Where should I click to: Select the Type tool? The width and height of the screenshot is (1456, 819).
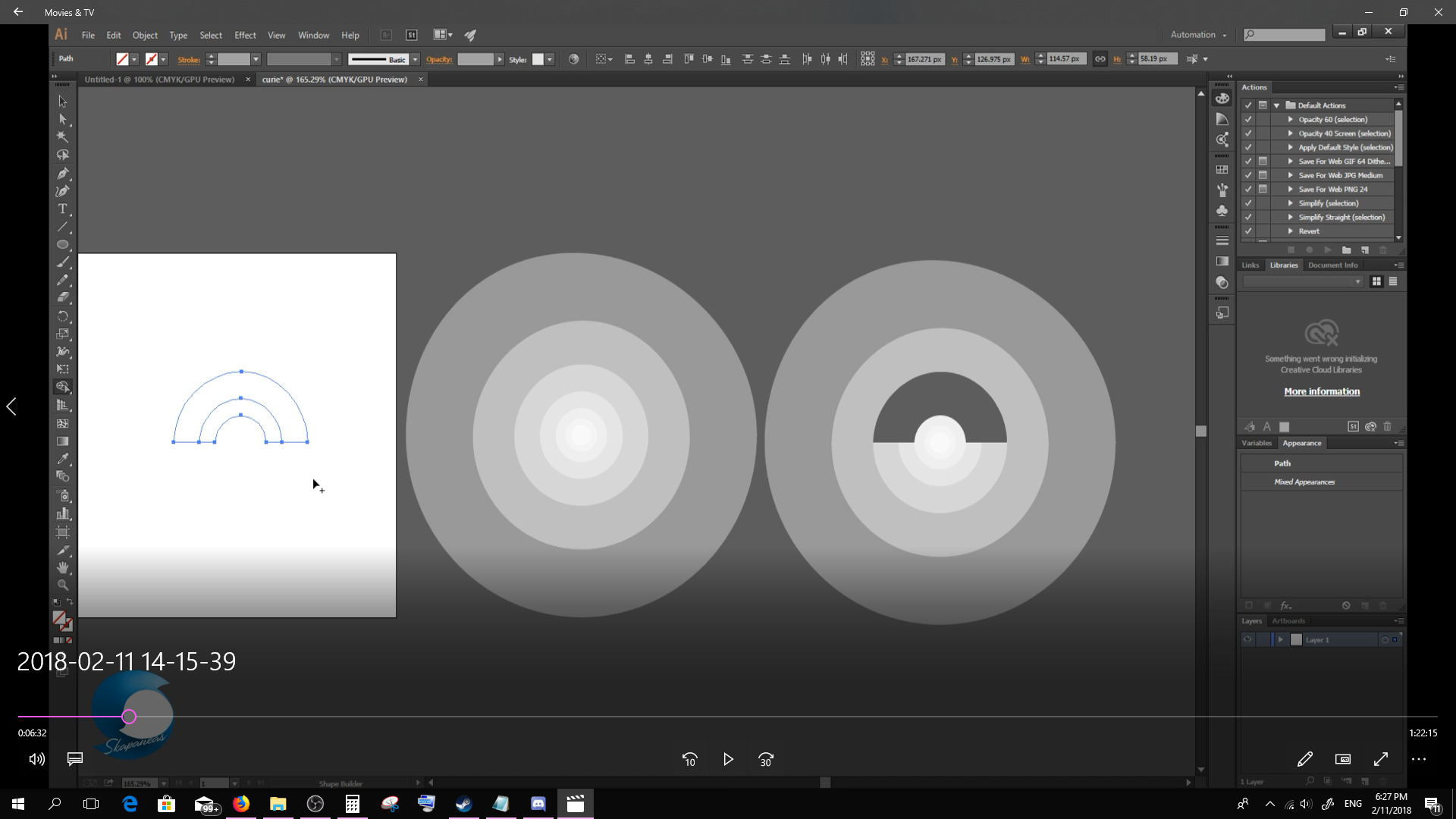coord(63,209)
